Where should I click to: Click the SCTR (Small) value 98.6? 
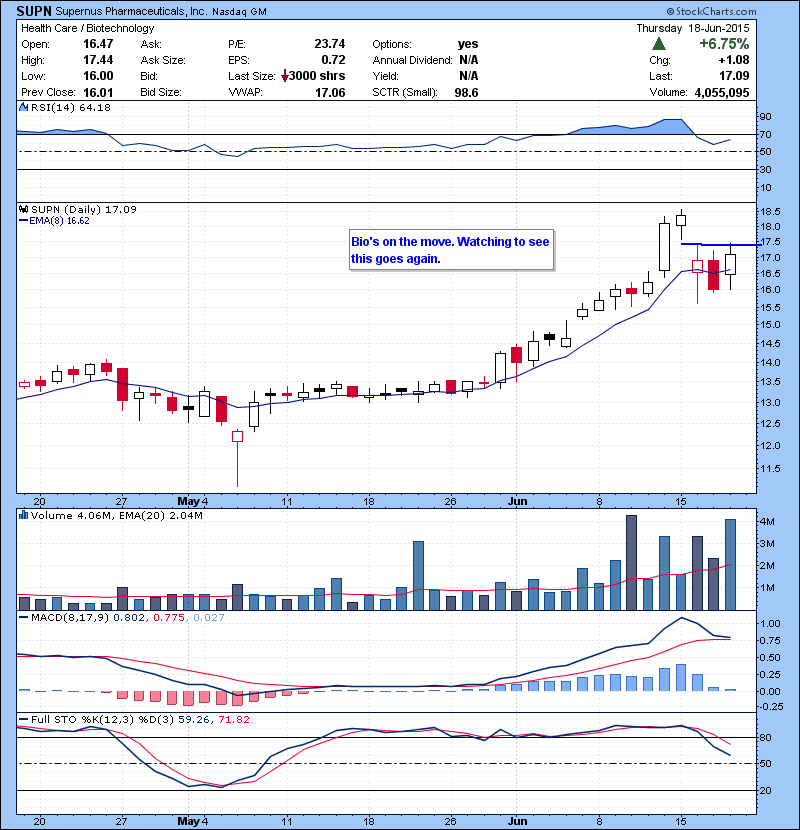466,93
